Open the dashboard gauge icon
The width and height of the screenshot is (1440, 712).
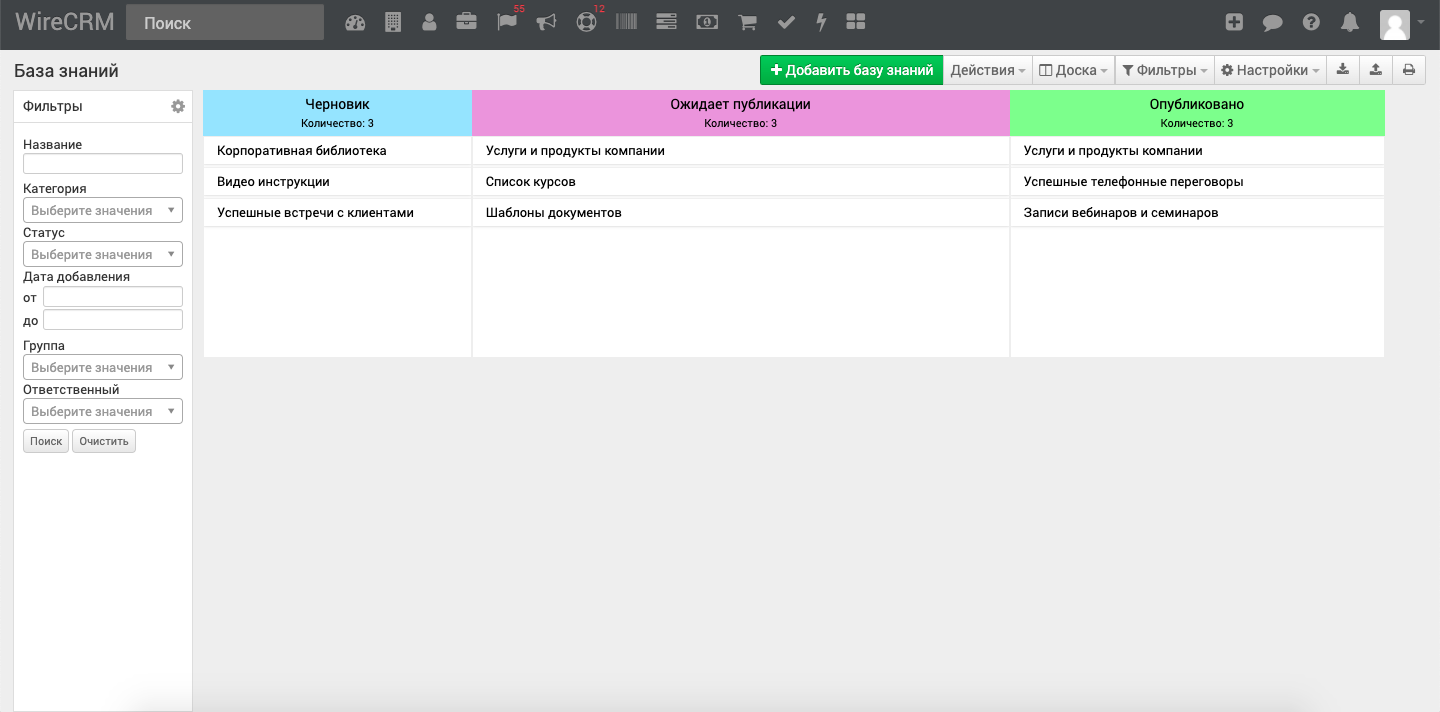355,22
